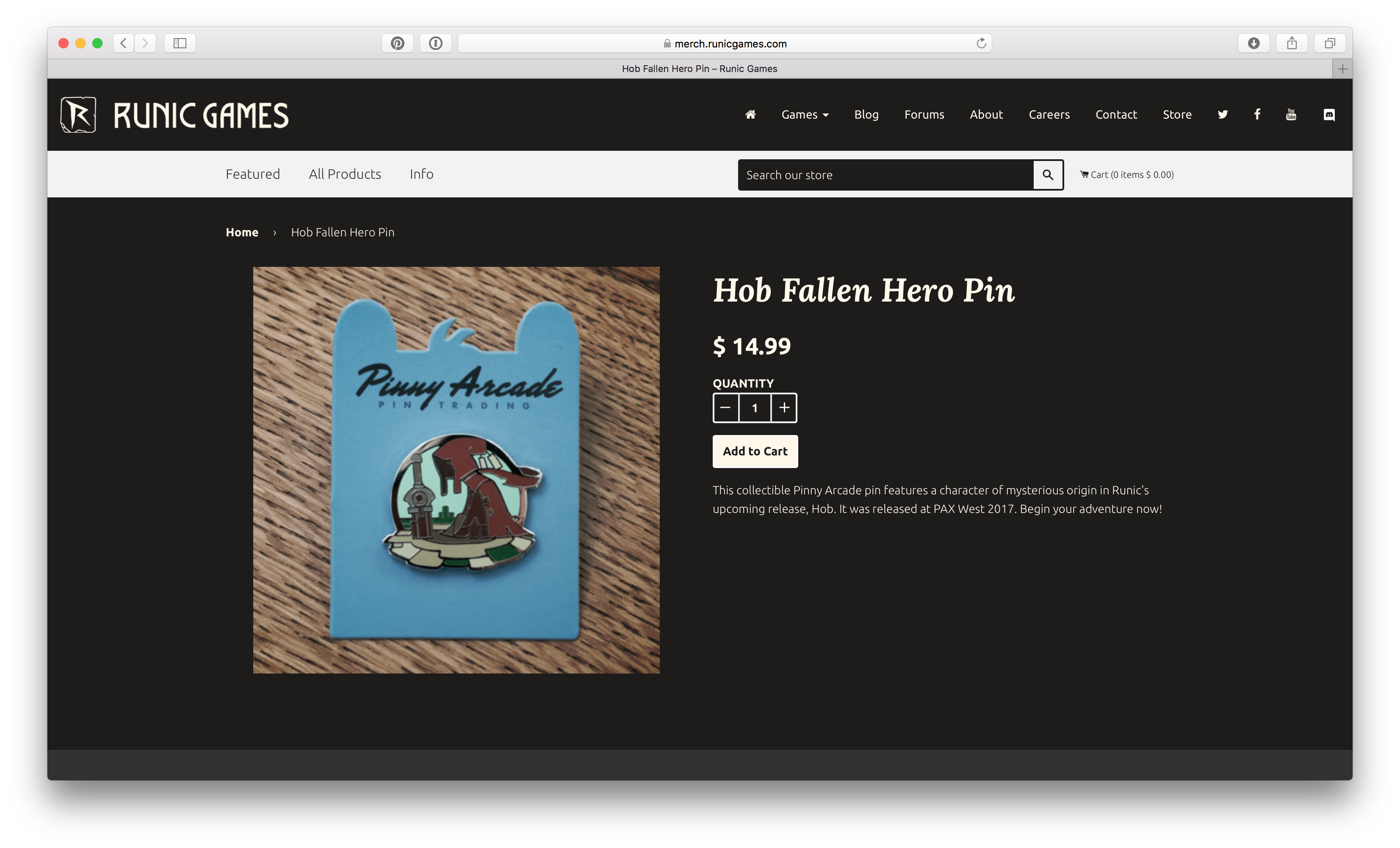This screenshot has width=1400, height=848.
Task: Open the cart link
Action: (x=1127, y=175)
